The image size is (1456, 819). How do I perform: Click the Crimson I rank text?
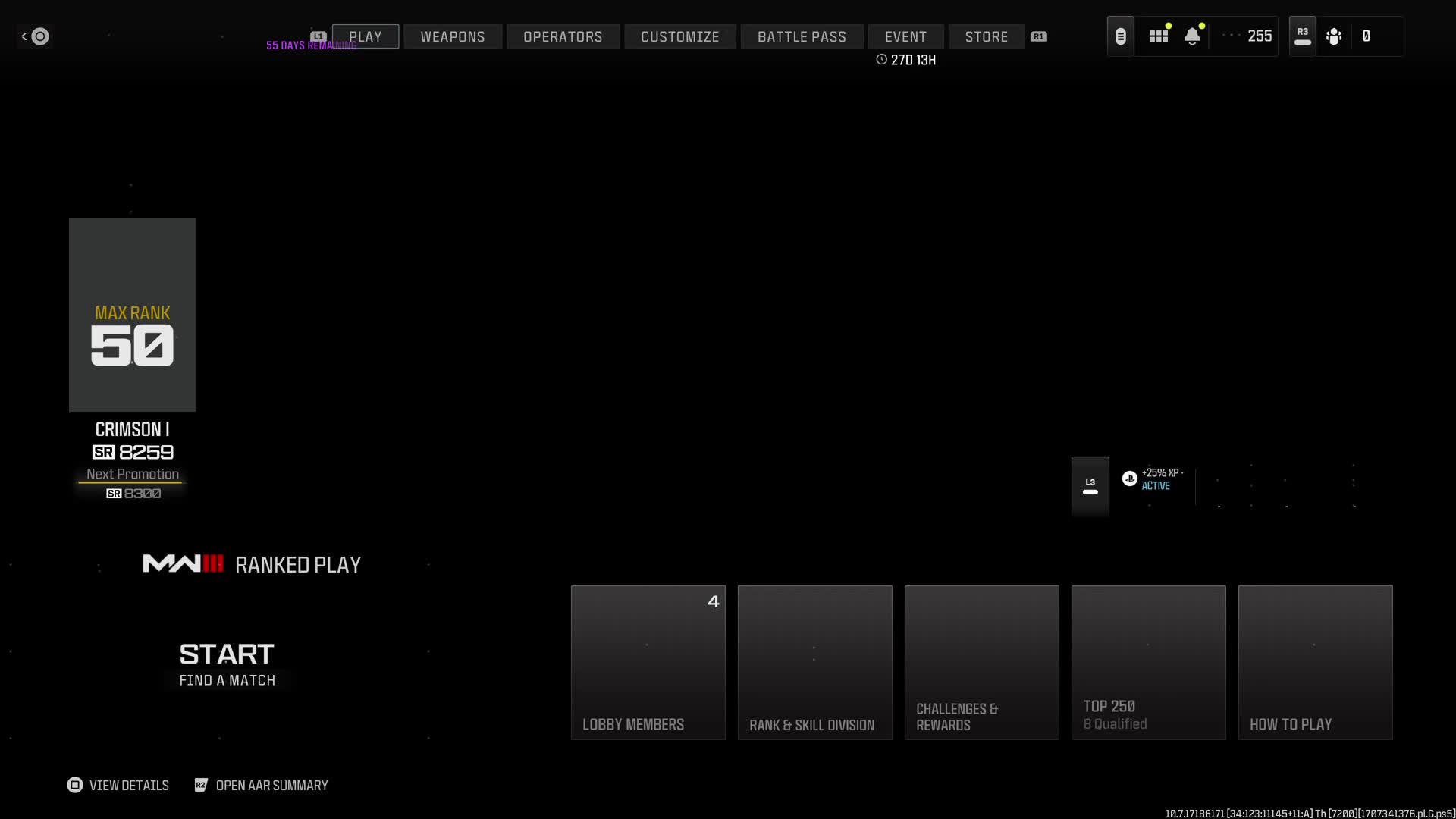[133, 429]
